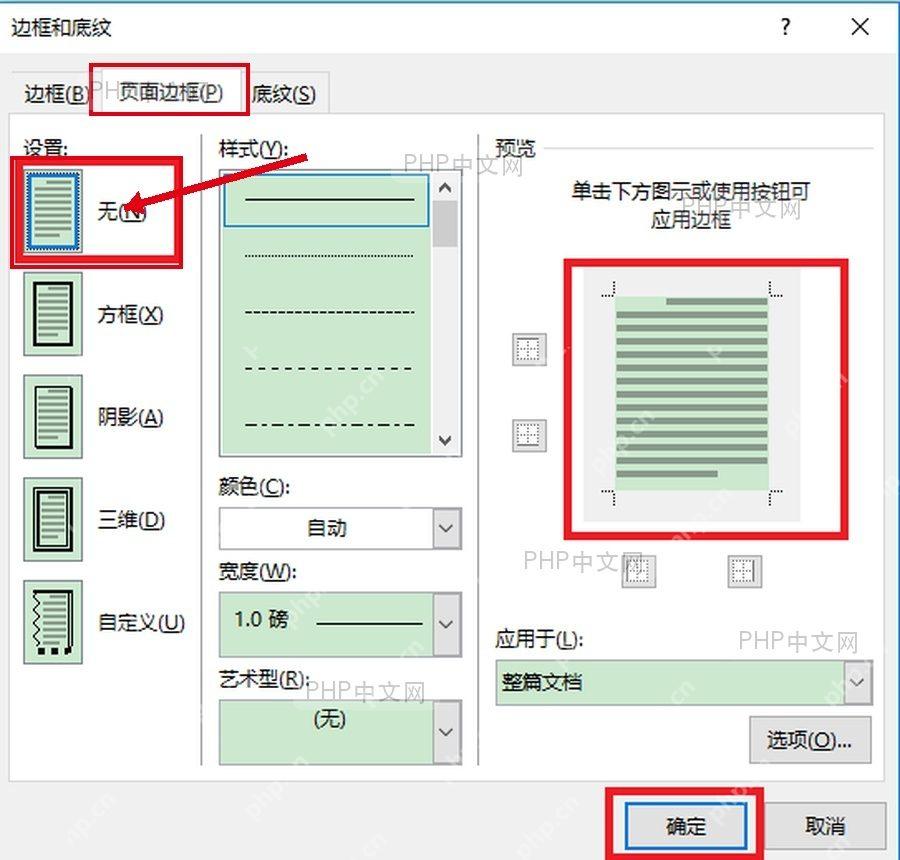The height and width of the screenshot is (860, 900).
Task: Choose the 方框(X) box border setting icon
Action: (53, 313)
